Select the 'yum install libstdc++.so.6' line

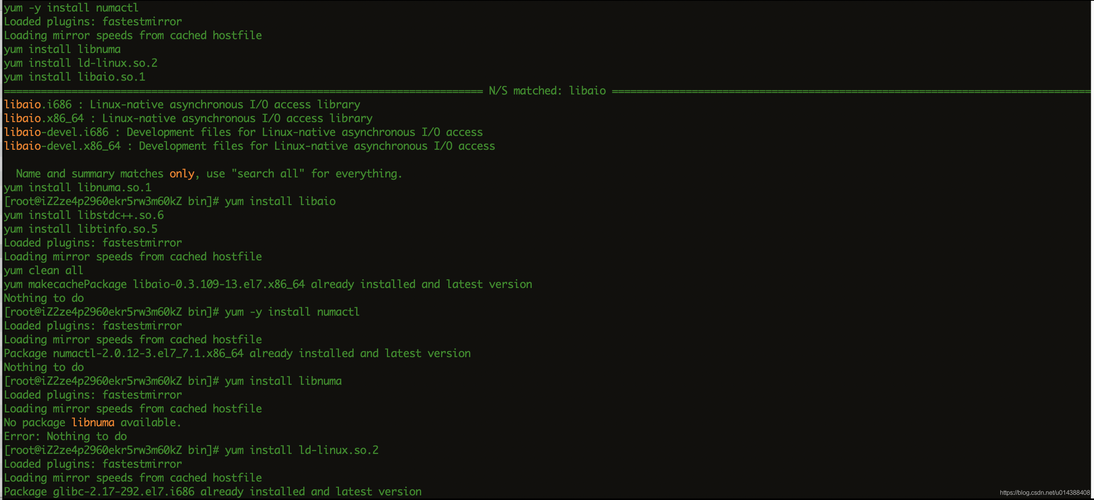83,215
